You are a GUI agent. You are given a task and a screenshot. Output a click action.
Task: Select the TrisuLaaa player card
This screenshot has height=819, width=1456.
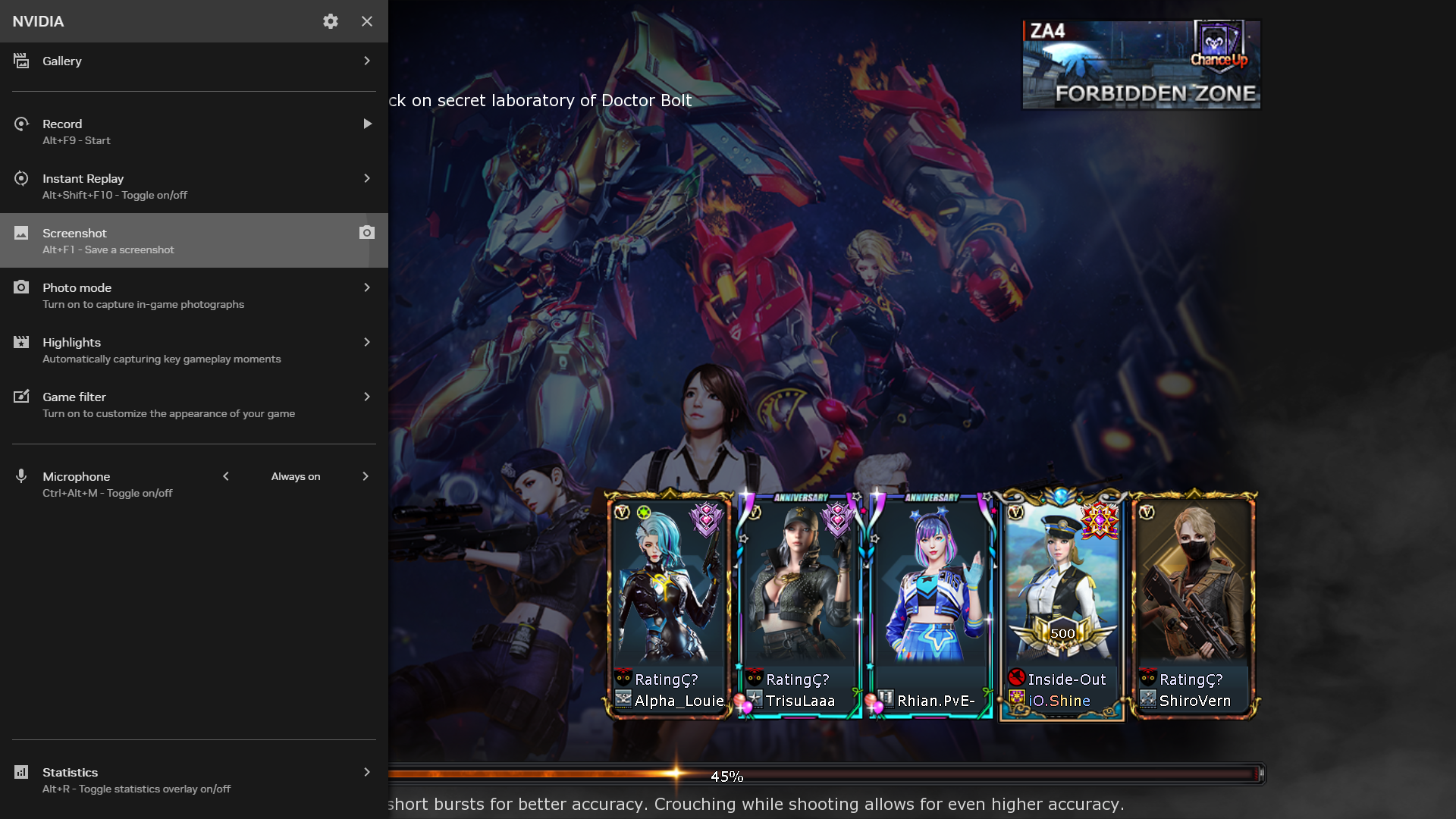point(800,604)
